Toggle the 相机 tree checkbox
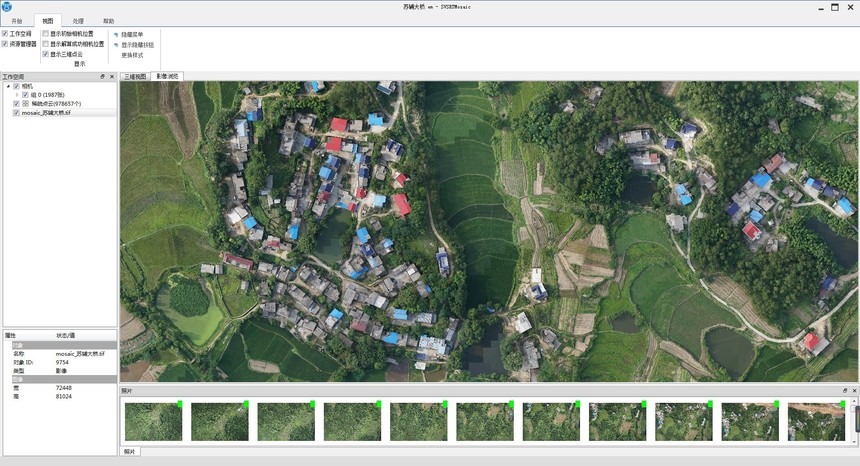This screenshot has width=860, height=466. click(16, 86)
